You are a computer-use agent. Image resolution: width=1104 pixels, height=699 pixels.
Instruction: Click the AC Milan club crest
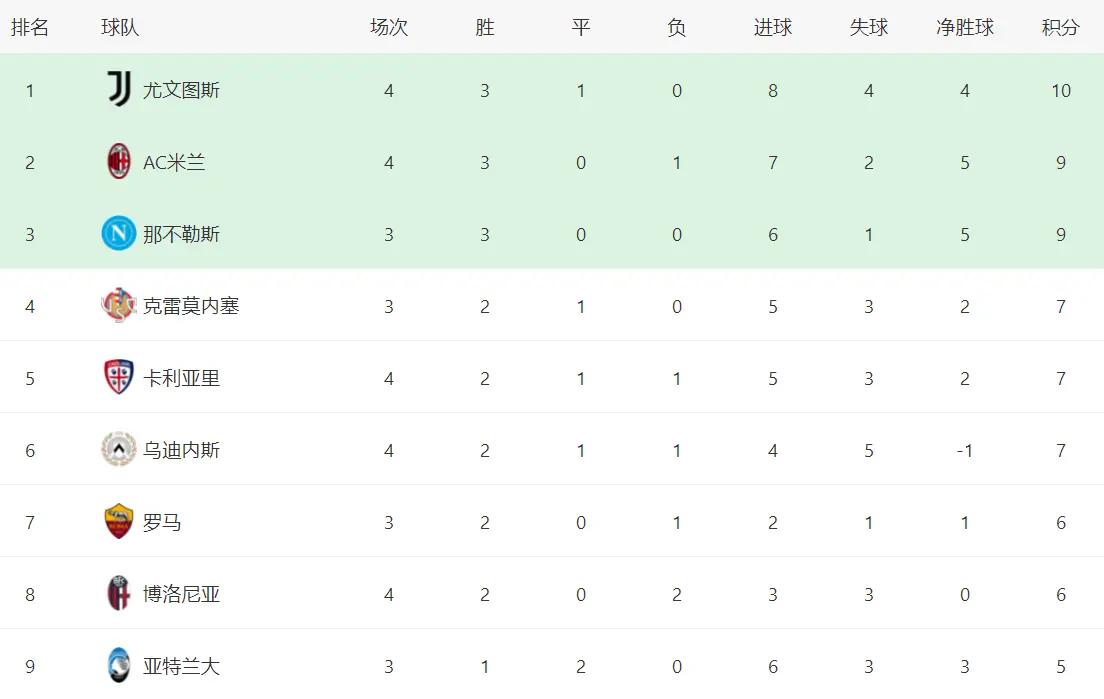(x=119, y=162)
